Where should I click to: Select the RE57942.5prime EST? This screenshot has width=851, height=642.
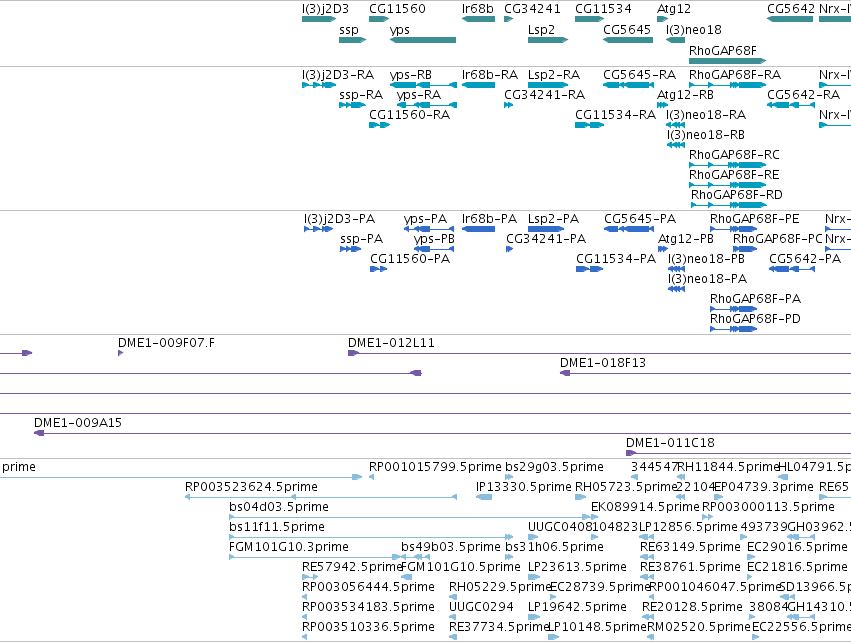(310, 577)
